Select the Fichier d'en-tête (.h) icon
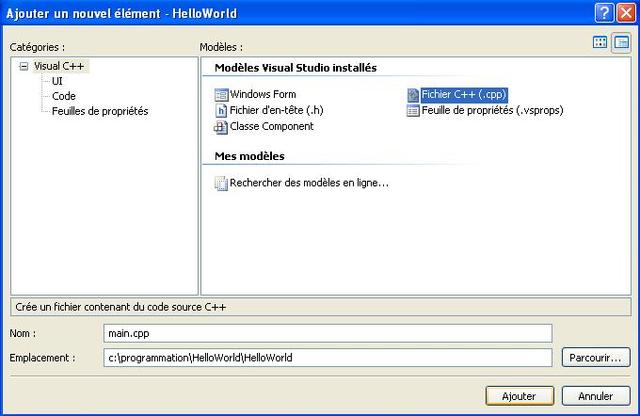640x416 pixels. click(222, 111)
